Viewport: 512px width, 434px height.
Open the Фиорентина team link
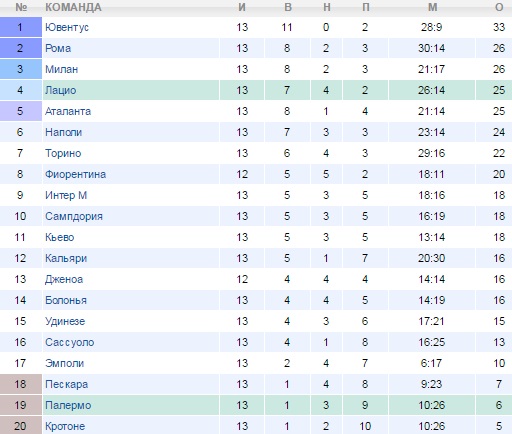pos(76,174)
